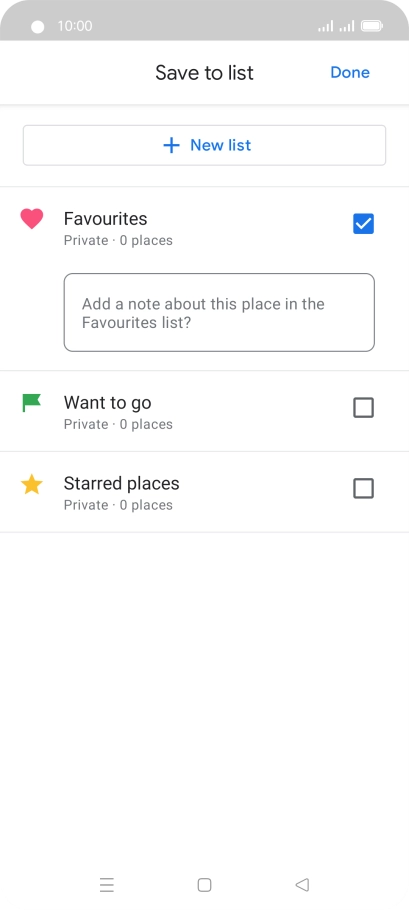Tap the green flag Want to go icon

tap(31, 403)
